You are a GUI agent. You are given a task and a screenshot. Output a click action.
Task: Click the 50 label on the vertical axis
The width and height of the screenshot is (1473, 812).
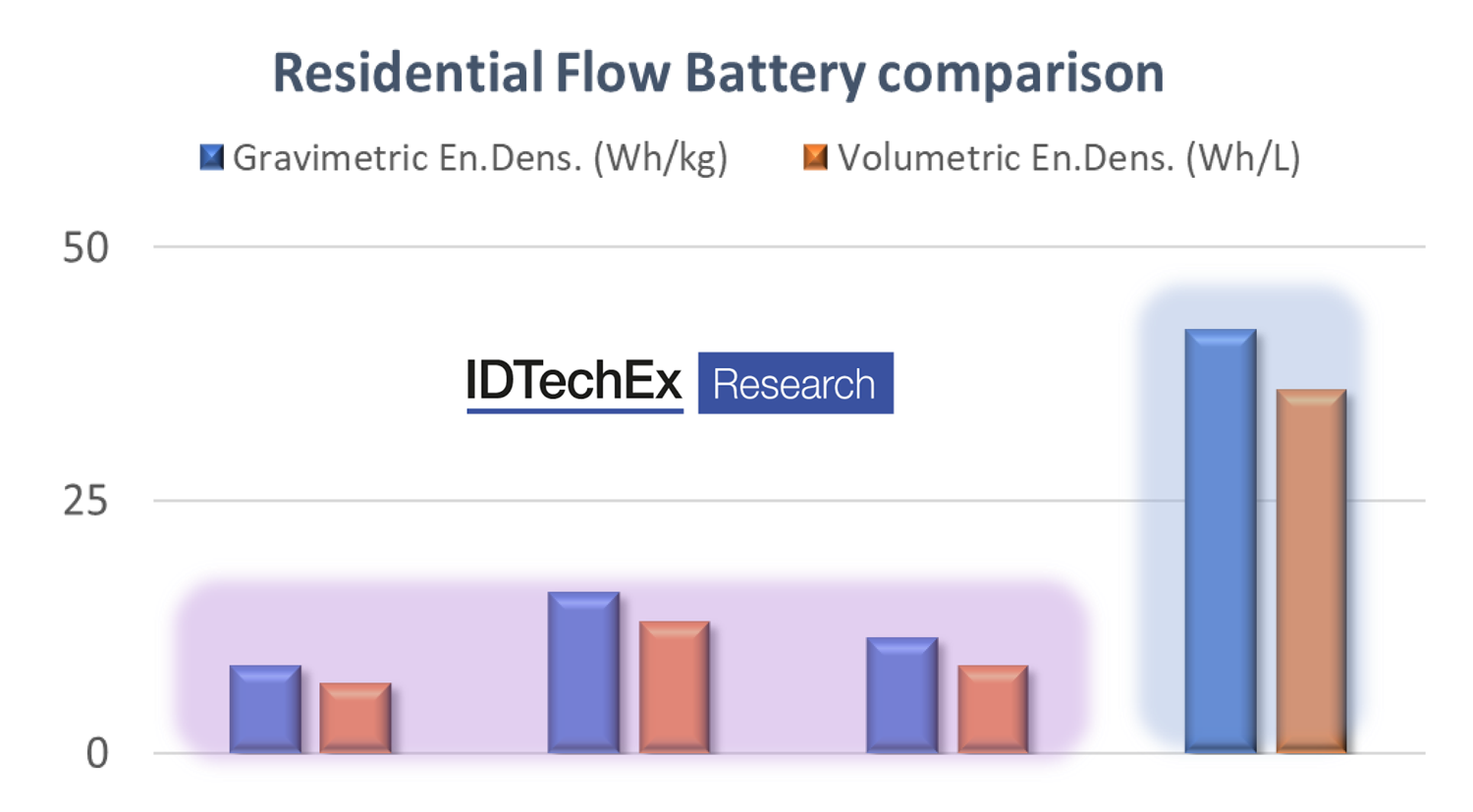(x=85, y=248)
